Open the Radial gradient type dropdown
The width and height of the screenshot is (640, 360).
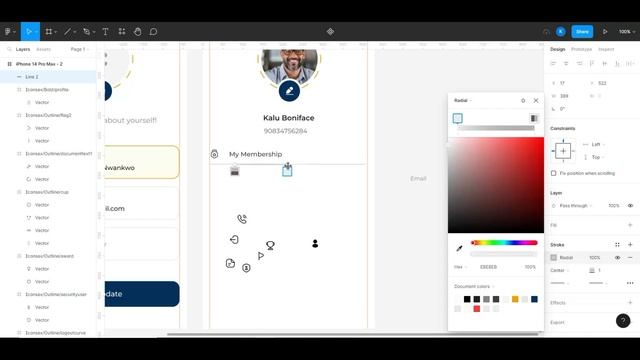click(x=463, y=100)
